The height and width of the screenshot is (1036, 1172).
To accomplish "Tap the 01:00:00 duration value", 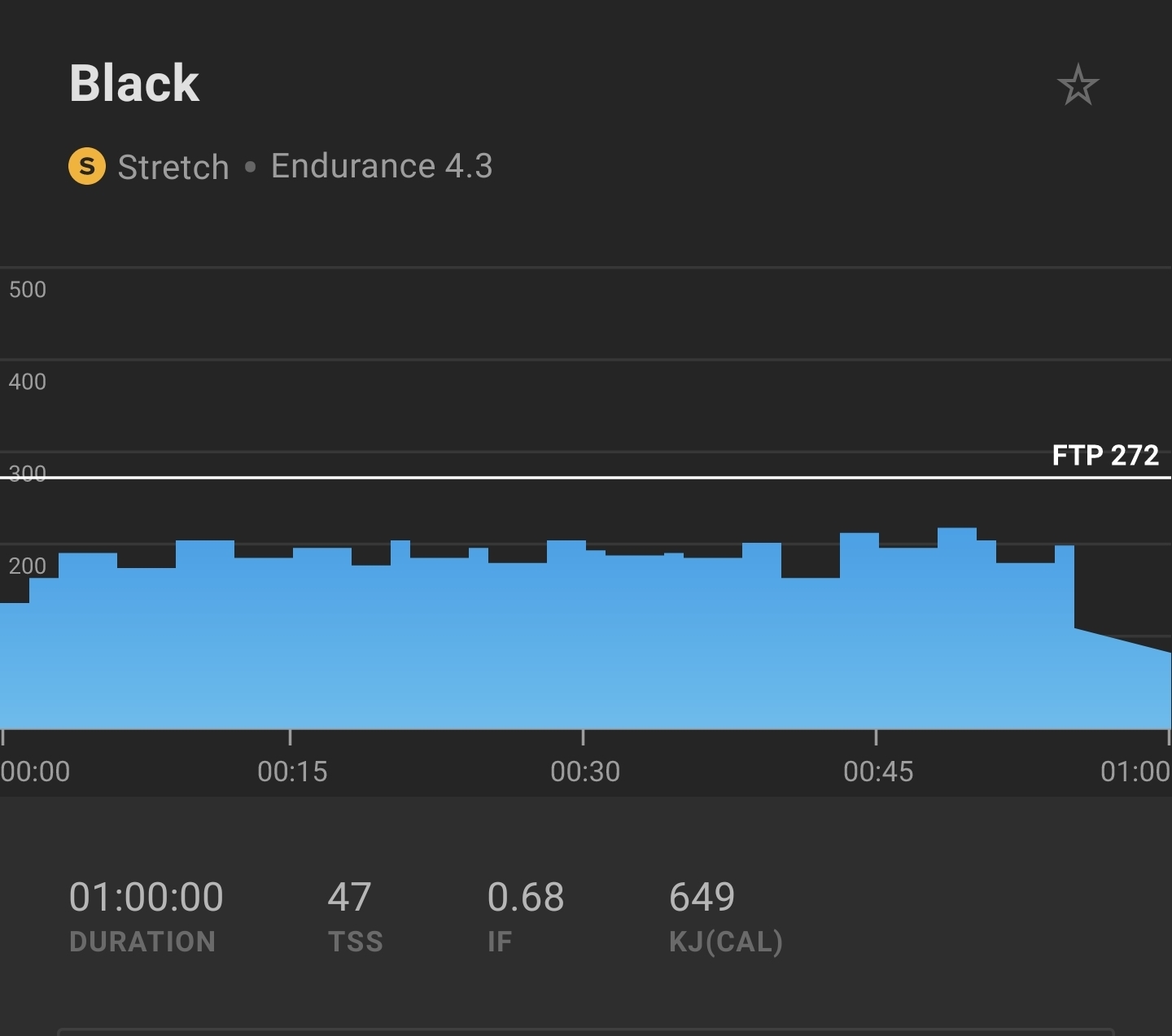I will (146, 897).
